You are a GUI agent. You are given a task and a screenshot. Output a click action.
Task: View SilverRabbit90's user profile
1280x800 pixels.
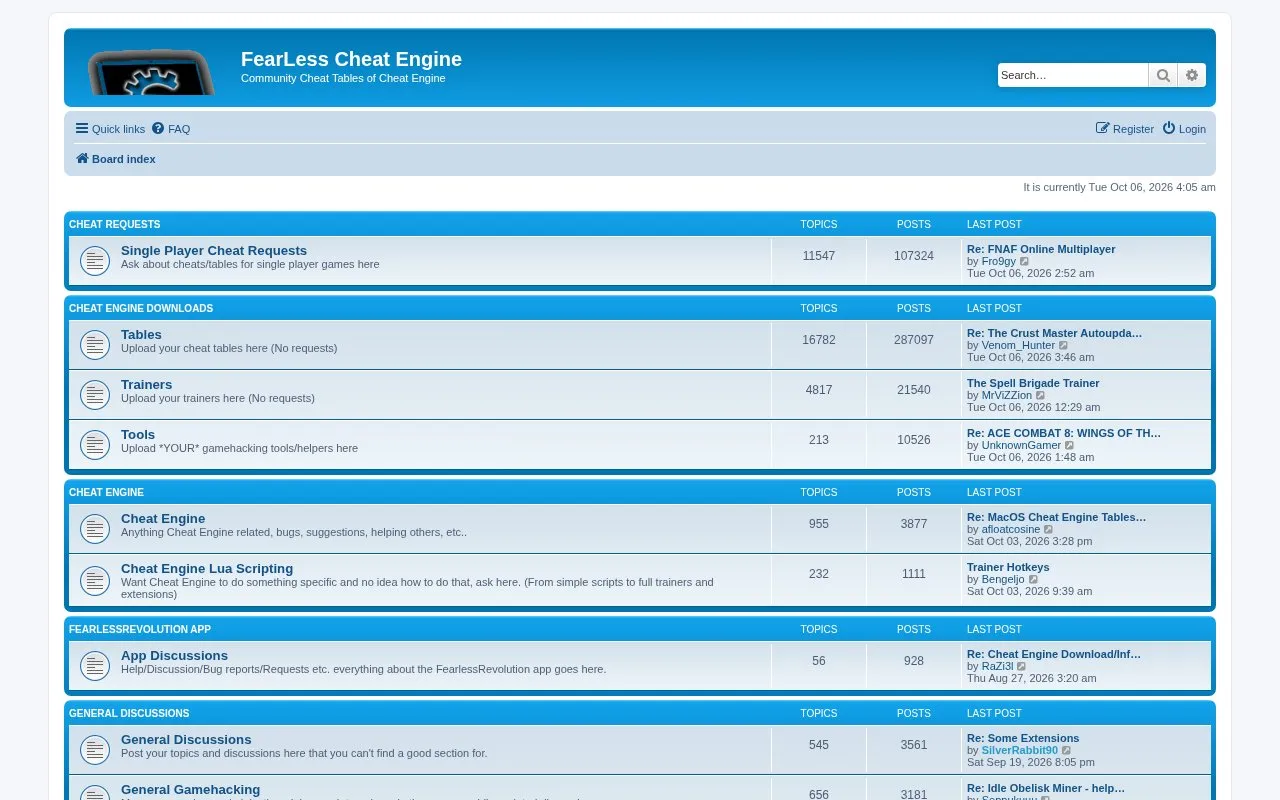click(1019, 750)
